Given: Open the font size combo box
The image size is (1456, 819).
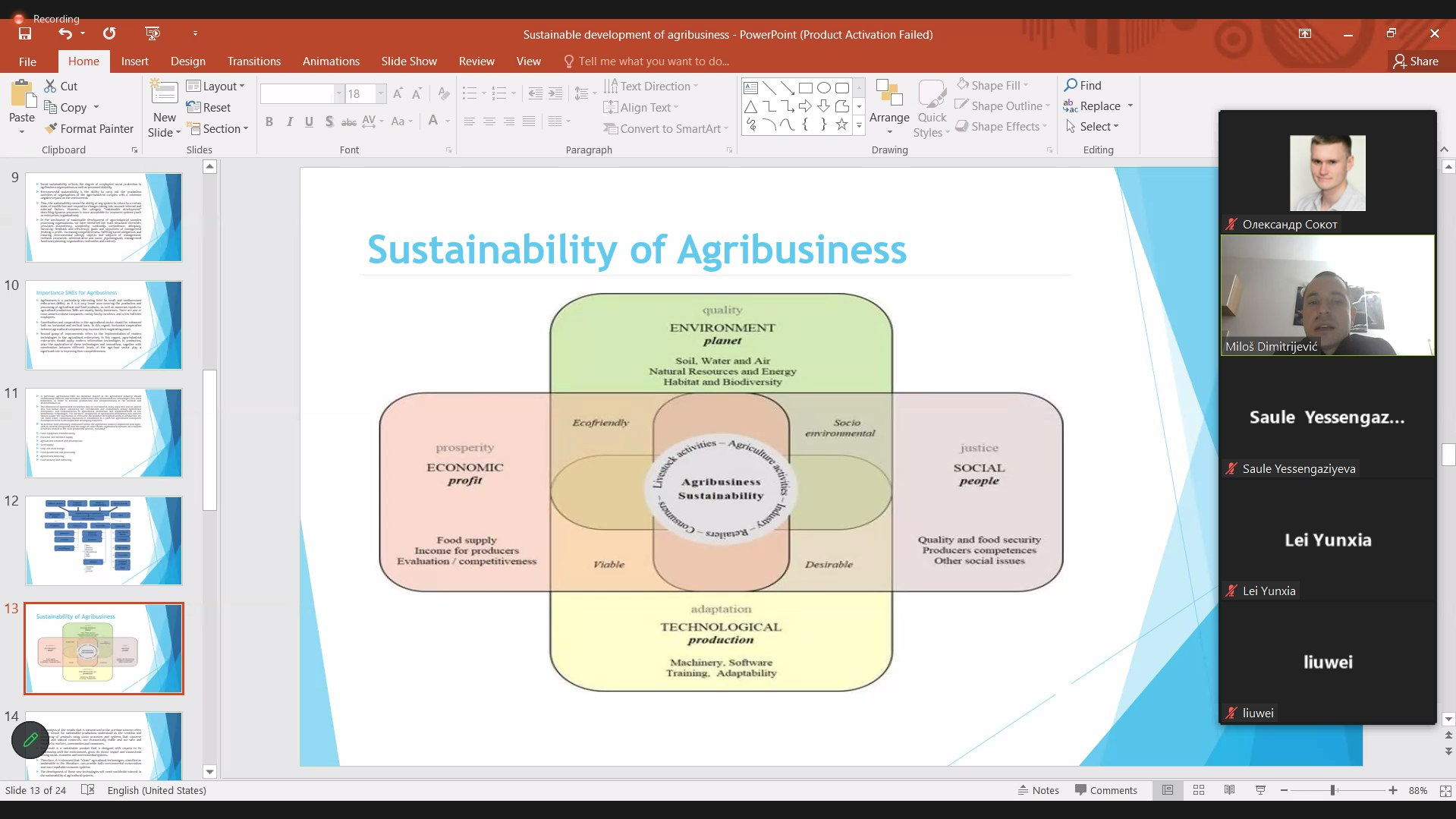Looking at the screenshot, I should pyautogui.click(x=366, y=93).
